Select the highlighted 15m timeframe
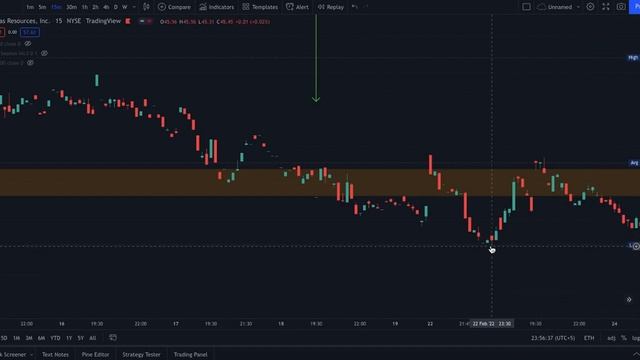 (x=56, y=7)
